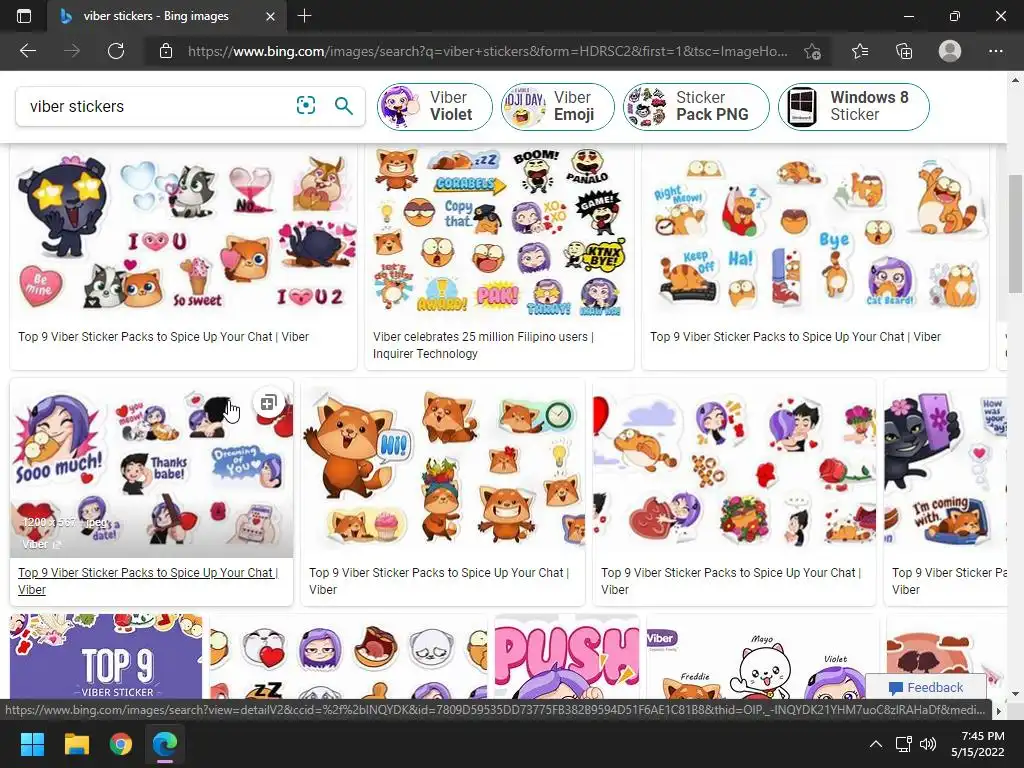Open the Favorites list icon

tap(860, 51)
